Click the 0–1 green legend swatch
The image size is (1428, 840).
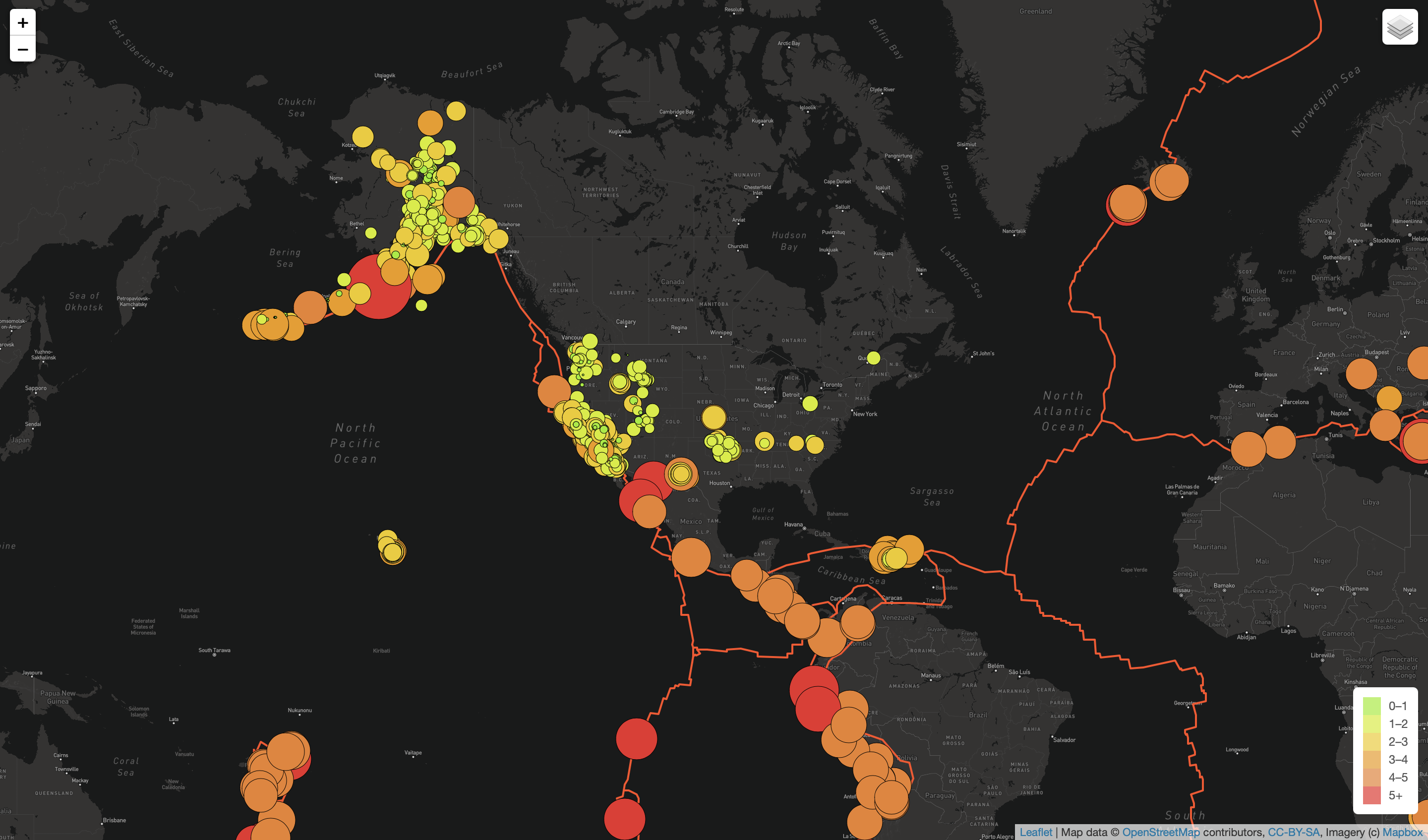[x=1371, y=706]
